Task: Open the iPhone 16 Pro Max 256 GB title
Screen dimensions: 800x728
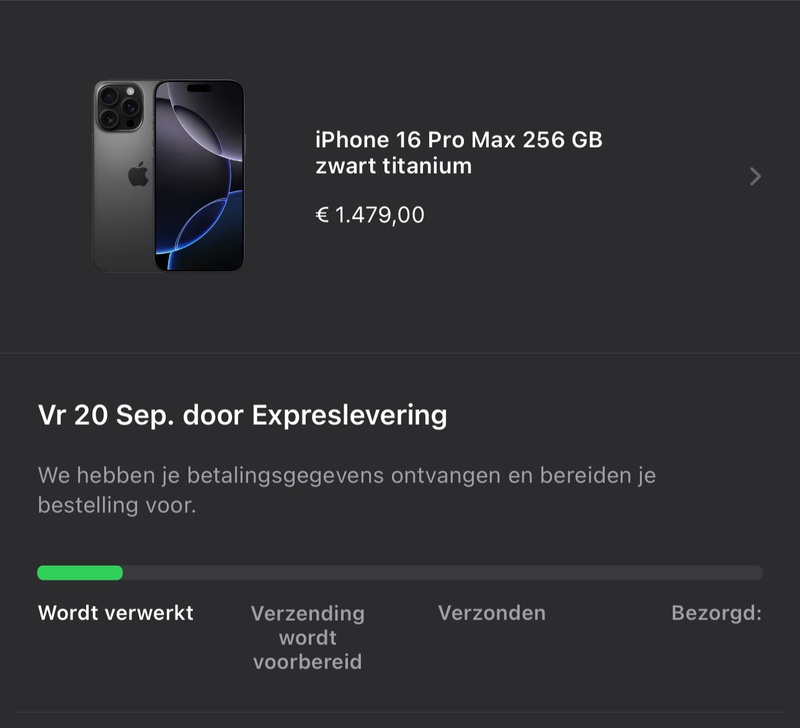Action: tap(459, 140)
